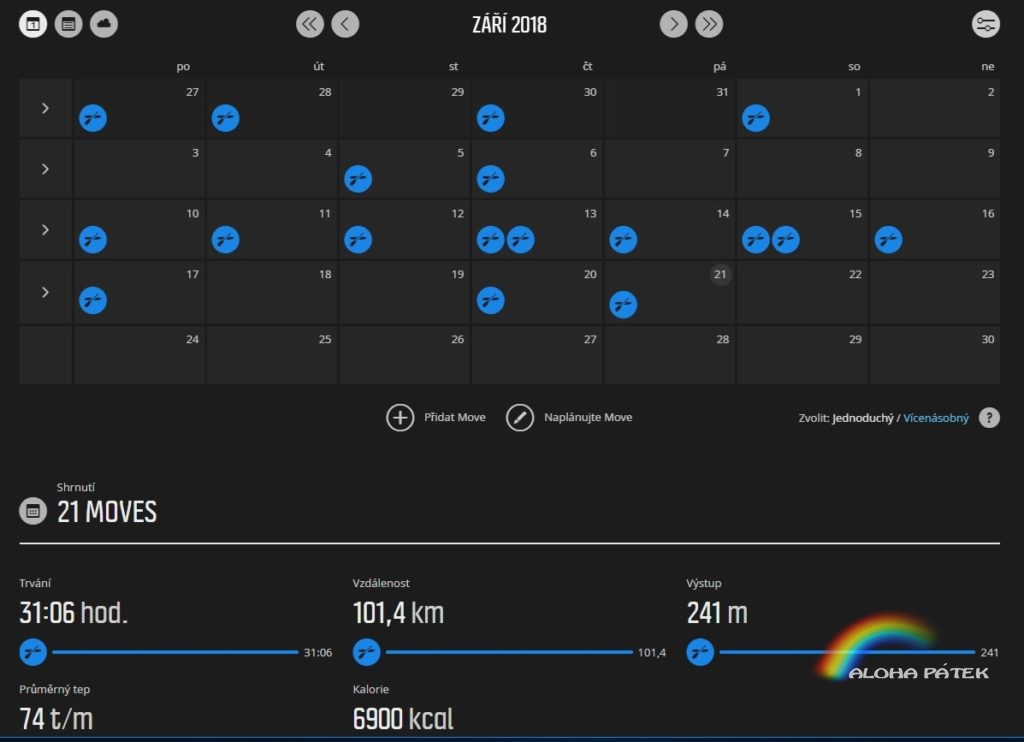The width and height of the screenshot is (1024, 742).
Task: Click the Trvání duration progress bar
Action: click(175, 652)
